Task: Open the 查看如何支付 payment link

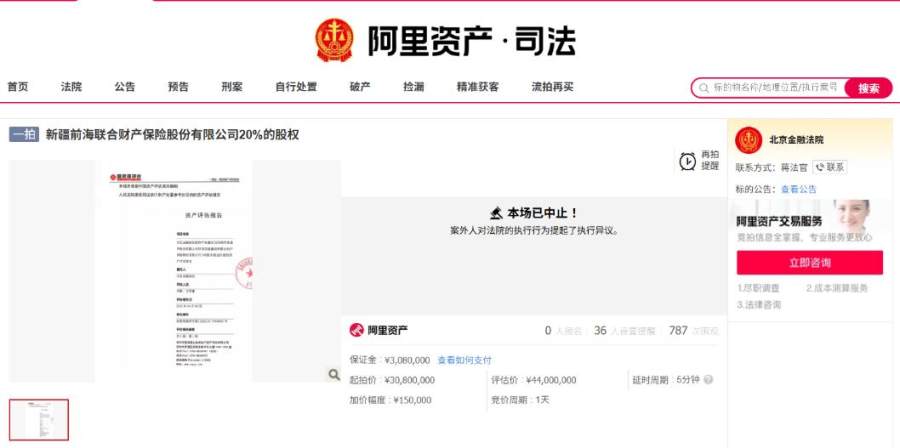Action: (464, 360)
